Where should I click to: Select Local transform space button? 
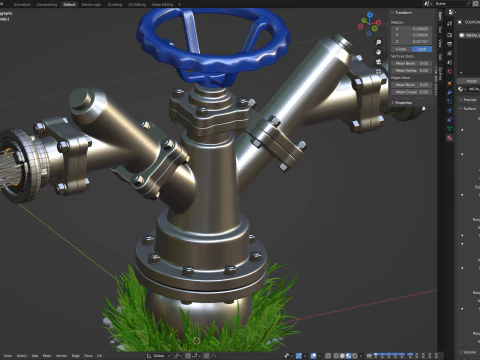click(x=422, y=49)
